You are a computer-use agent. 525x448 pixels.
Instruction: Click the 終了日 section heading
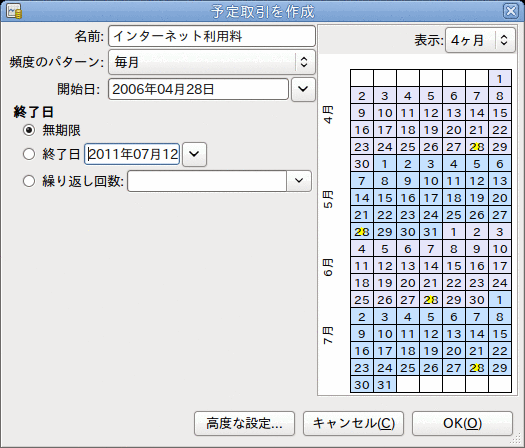33,112
